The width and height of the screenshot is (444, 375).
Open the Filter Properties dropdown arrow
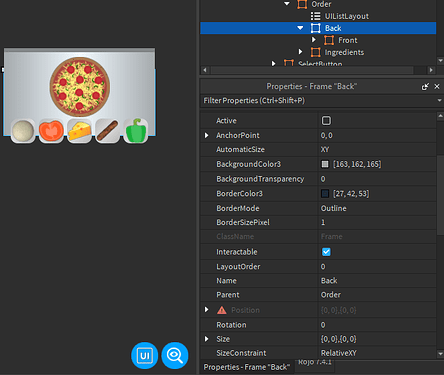[439, 101]
